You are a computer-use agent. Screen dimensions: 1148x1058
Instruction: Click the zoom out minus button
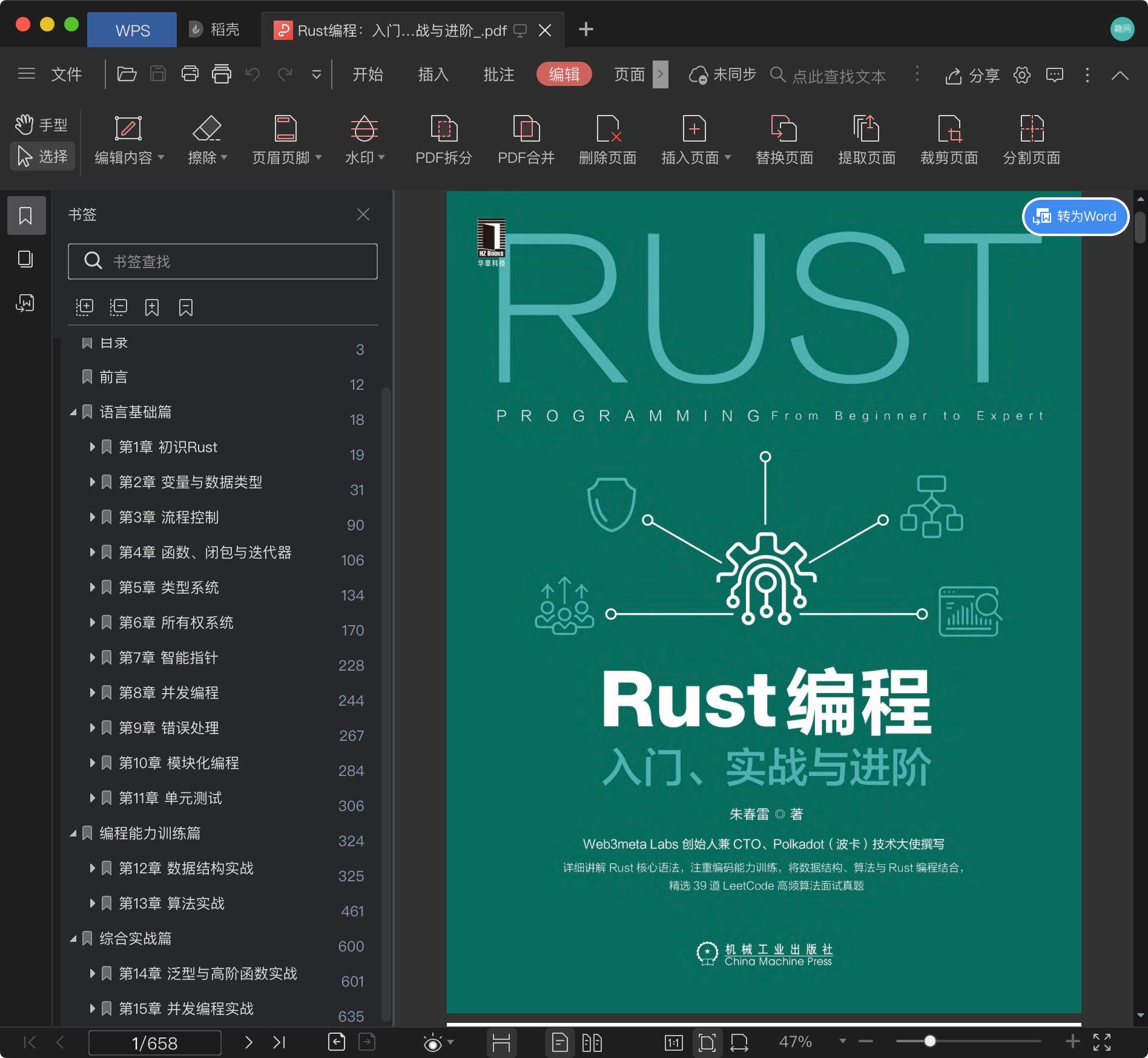pos(866,1041)
